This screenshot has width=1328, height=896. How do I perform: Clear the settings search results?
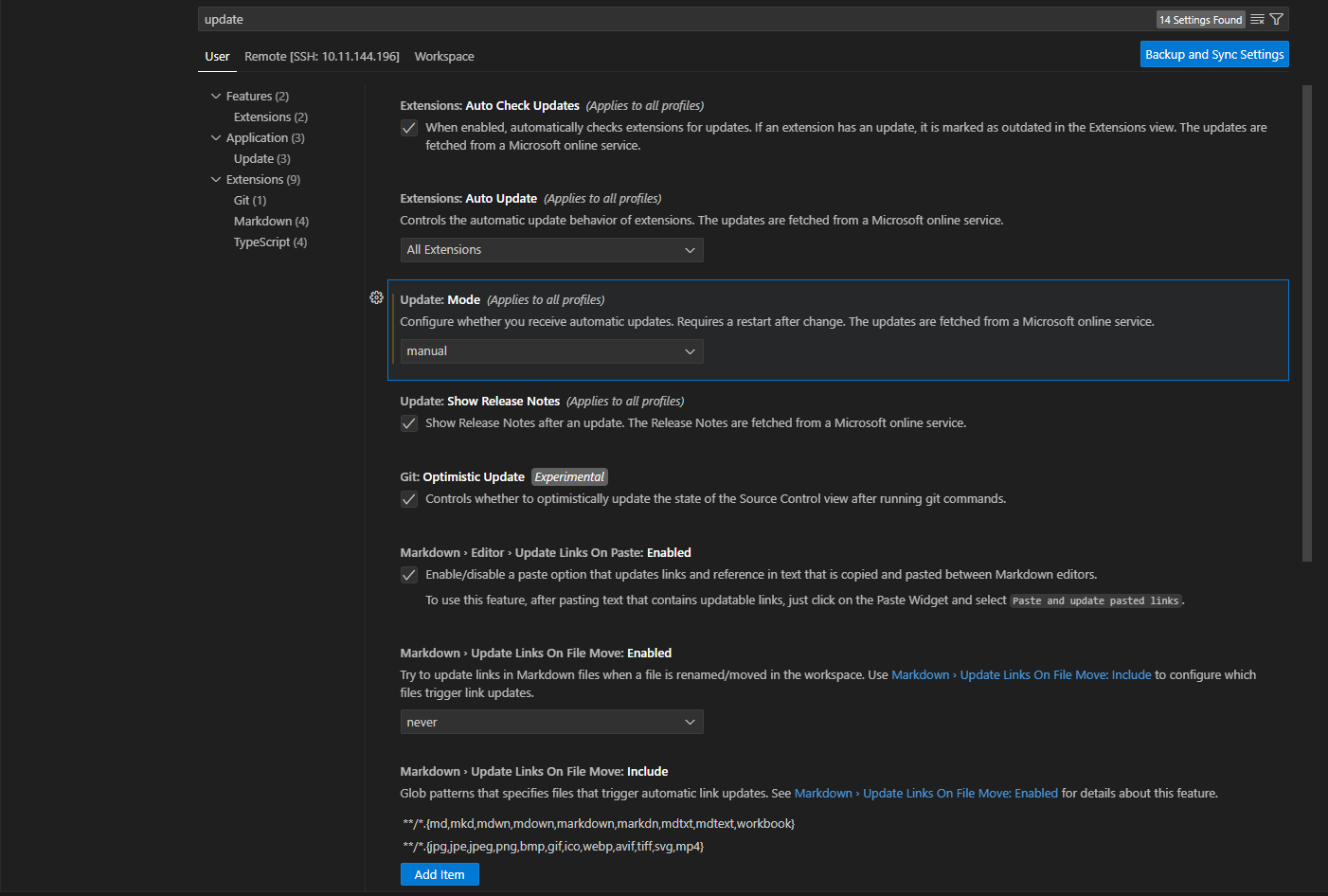[1257, 19]
